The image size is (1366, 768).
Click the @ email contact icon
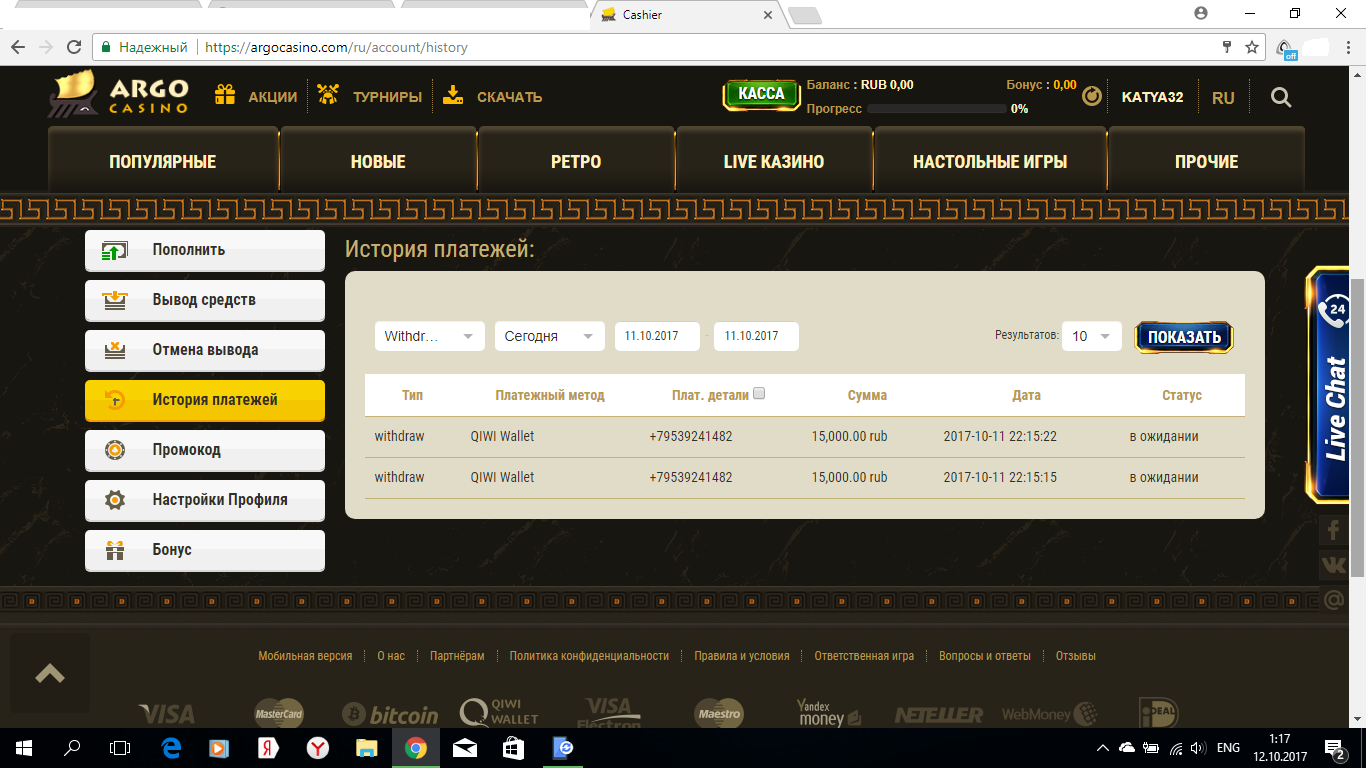1334,600
